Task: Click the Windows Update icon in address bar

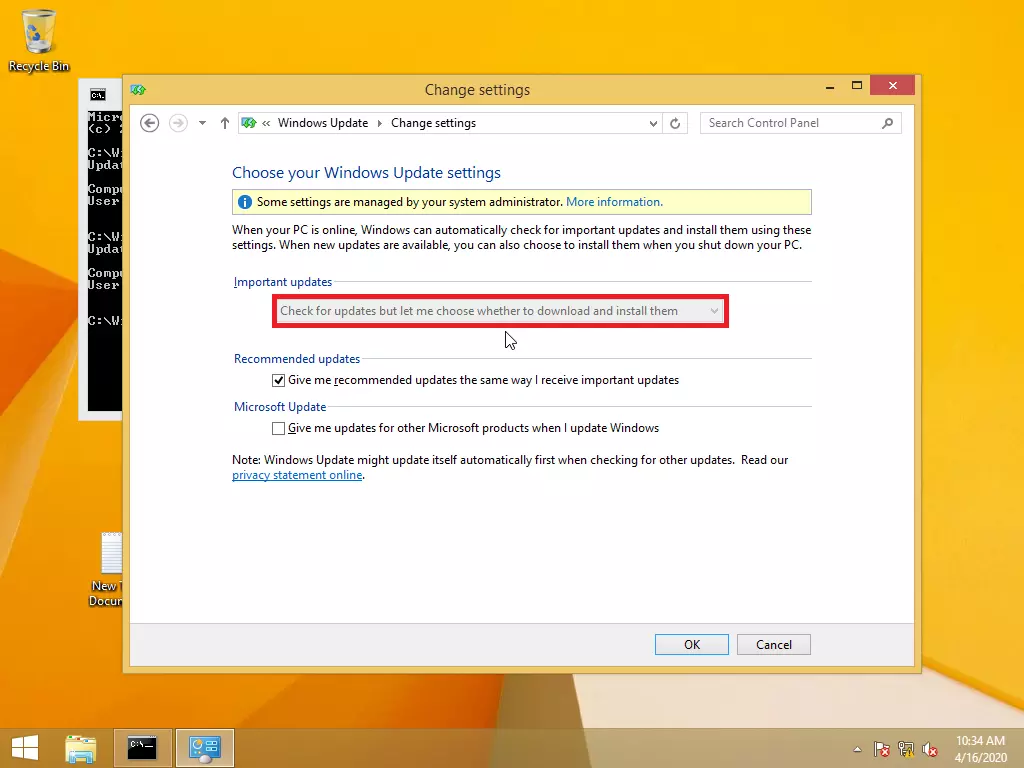Action: tap(249, 123)
